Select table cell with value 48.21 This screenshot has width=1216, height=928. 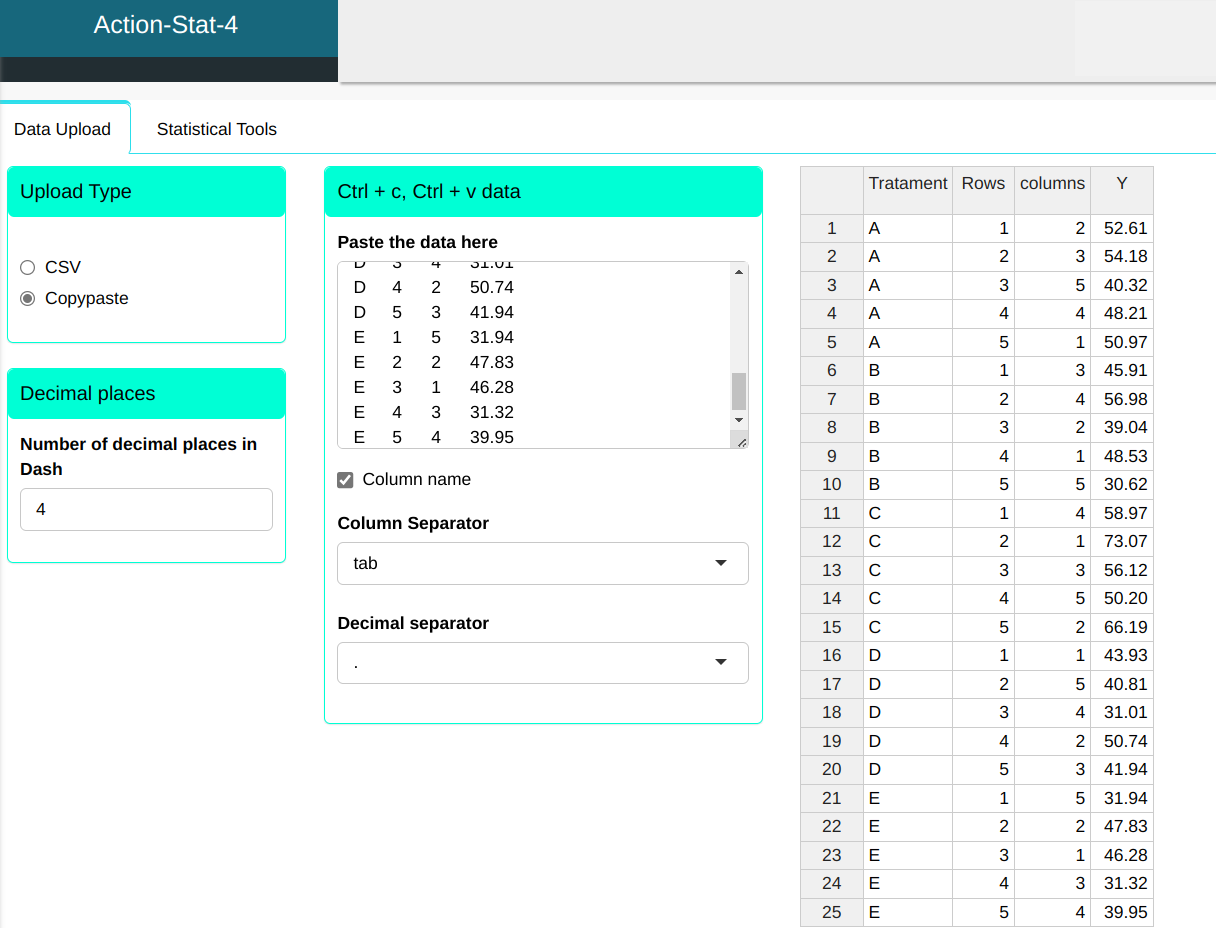tap(1122, 314)
